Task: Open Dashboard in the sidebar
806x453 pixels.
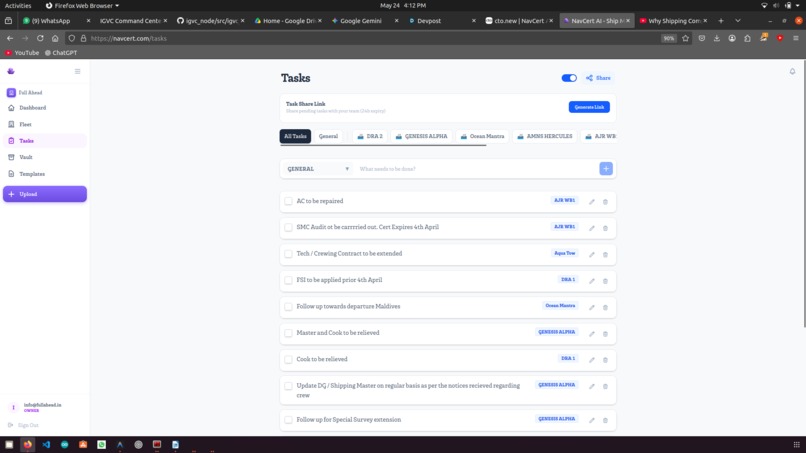Action: pos(45,108)
